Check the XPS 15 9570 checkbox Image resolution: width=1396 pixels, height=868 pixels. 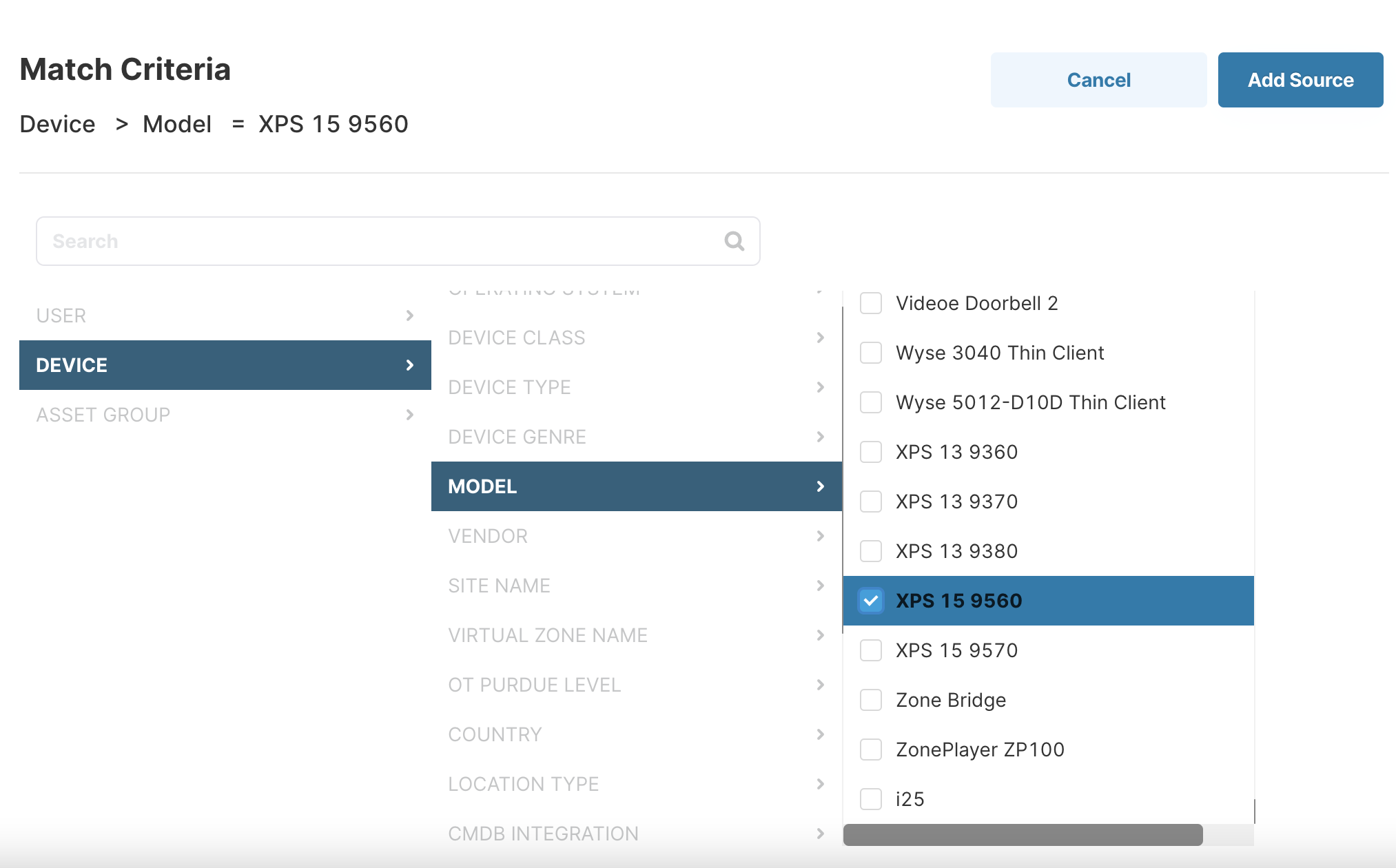click(x=871, y=650)
